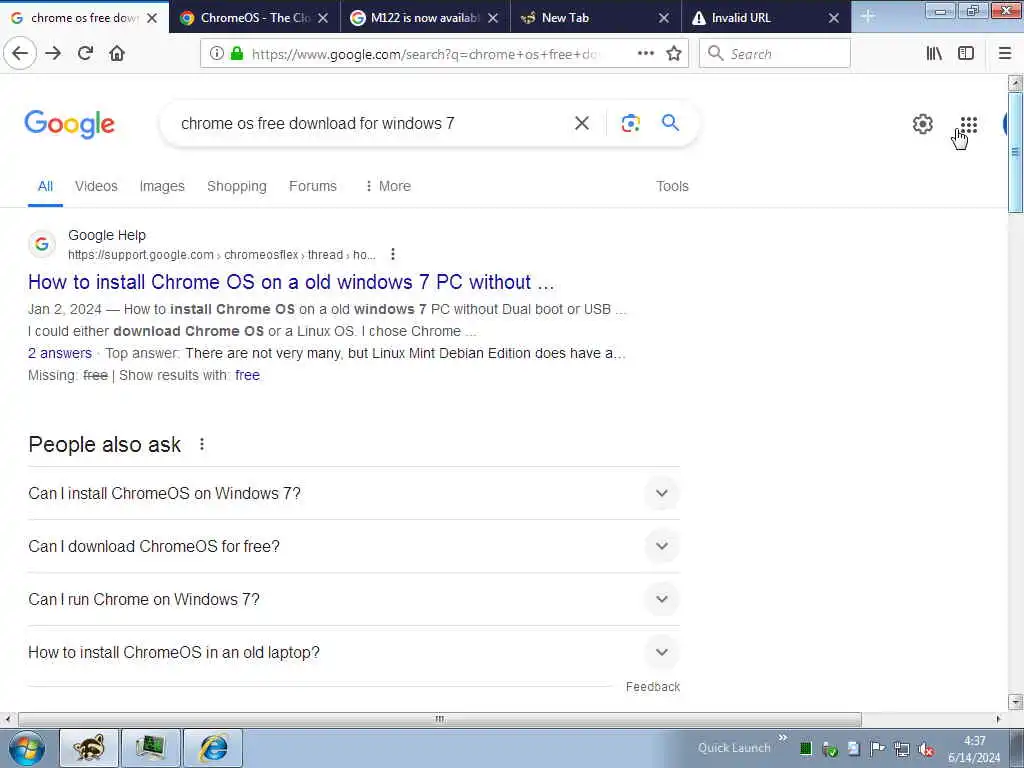This screenshot has width=1024, height=768.
Task: Click the Google logo
Action: (69, 124)
